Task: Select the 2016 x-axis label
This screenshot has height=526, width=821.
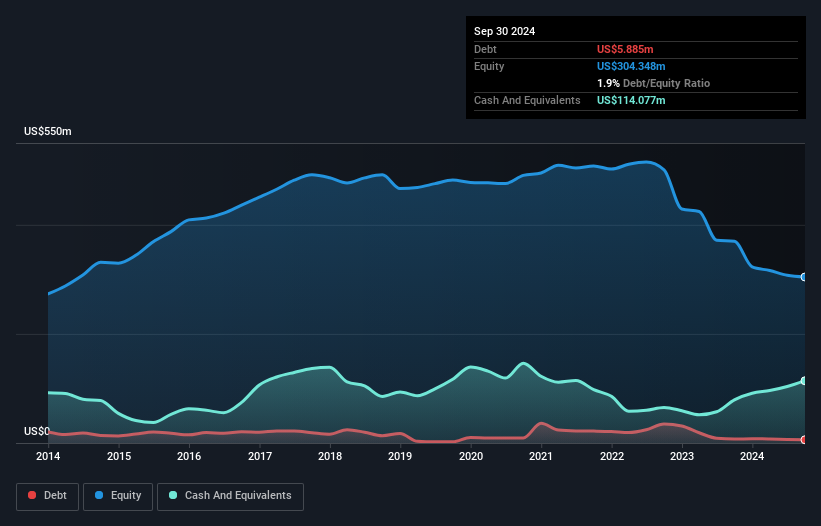Action: (x=189, y=456)
